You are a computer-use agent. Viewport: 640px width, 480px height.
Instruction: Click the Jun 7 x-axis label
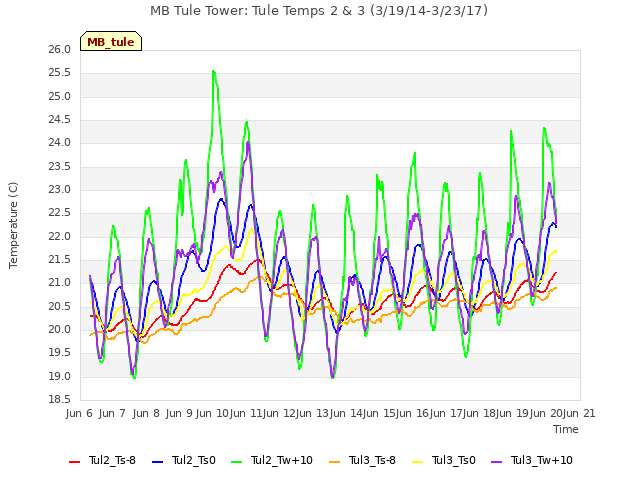pos(112,413)
